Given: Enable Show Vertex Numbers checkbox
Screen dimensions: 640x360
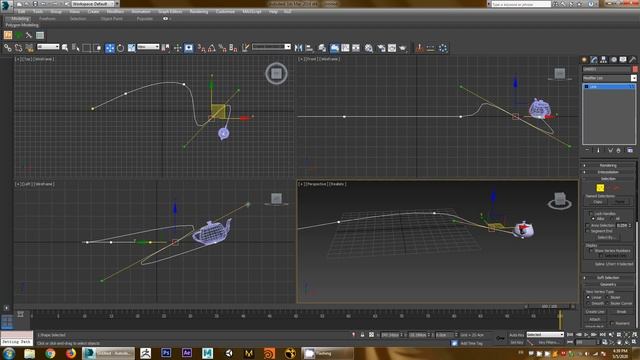Looking at the screenshot, I should (x=591, y=251).
